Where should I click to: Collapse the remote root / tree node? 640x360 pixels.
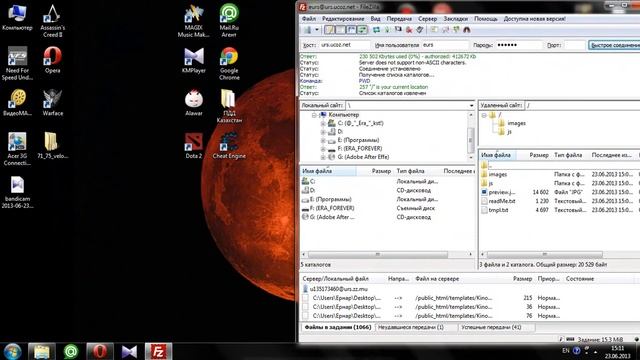click(484, 115)
